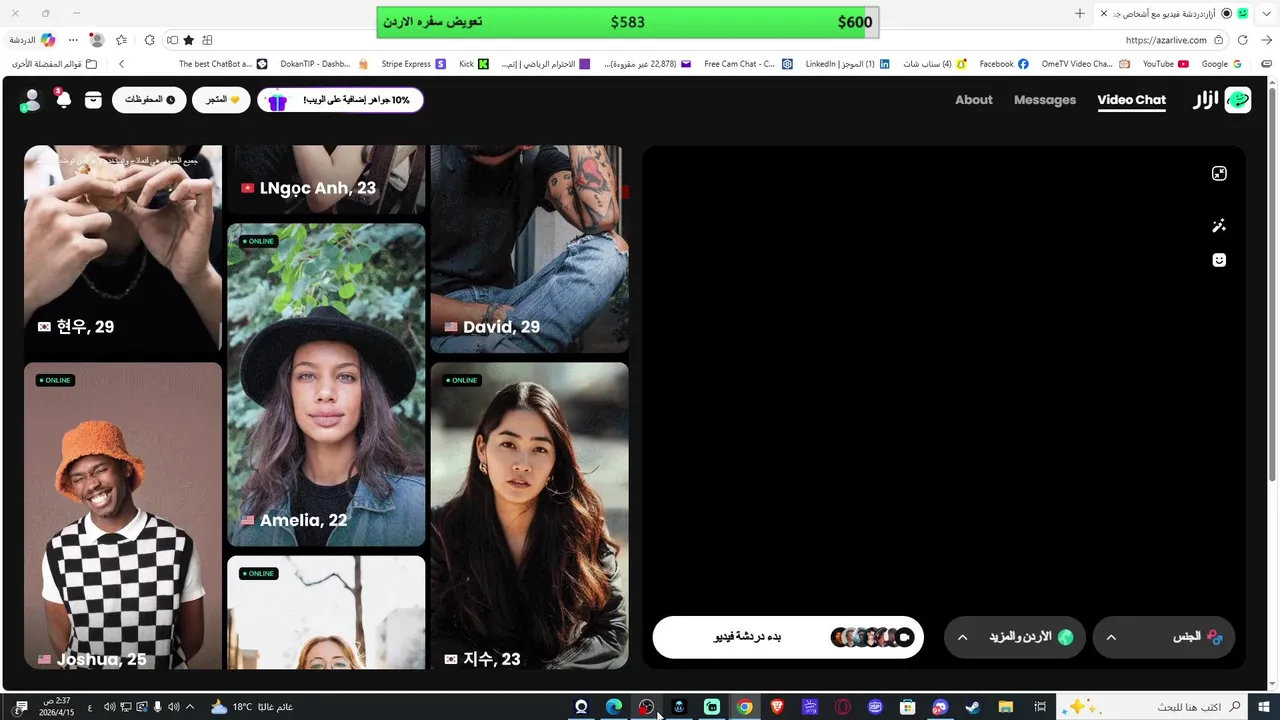The height and width of the screenshot is (720, 1280).
Task: Open the collections icon in the address bar
Action: click(207, 40)
